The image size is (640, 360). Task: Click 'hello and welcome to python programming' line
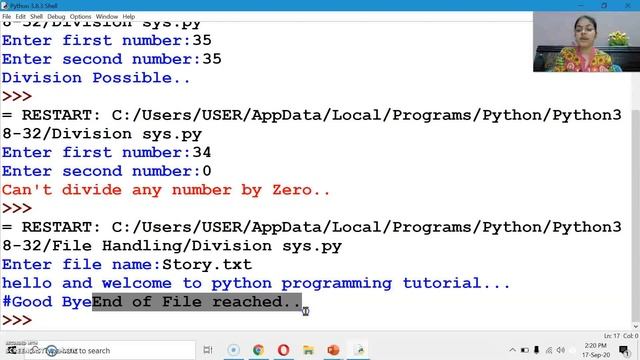tap(256, 284)
